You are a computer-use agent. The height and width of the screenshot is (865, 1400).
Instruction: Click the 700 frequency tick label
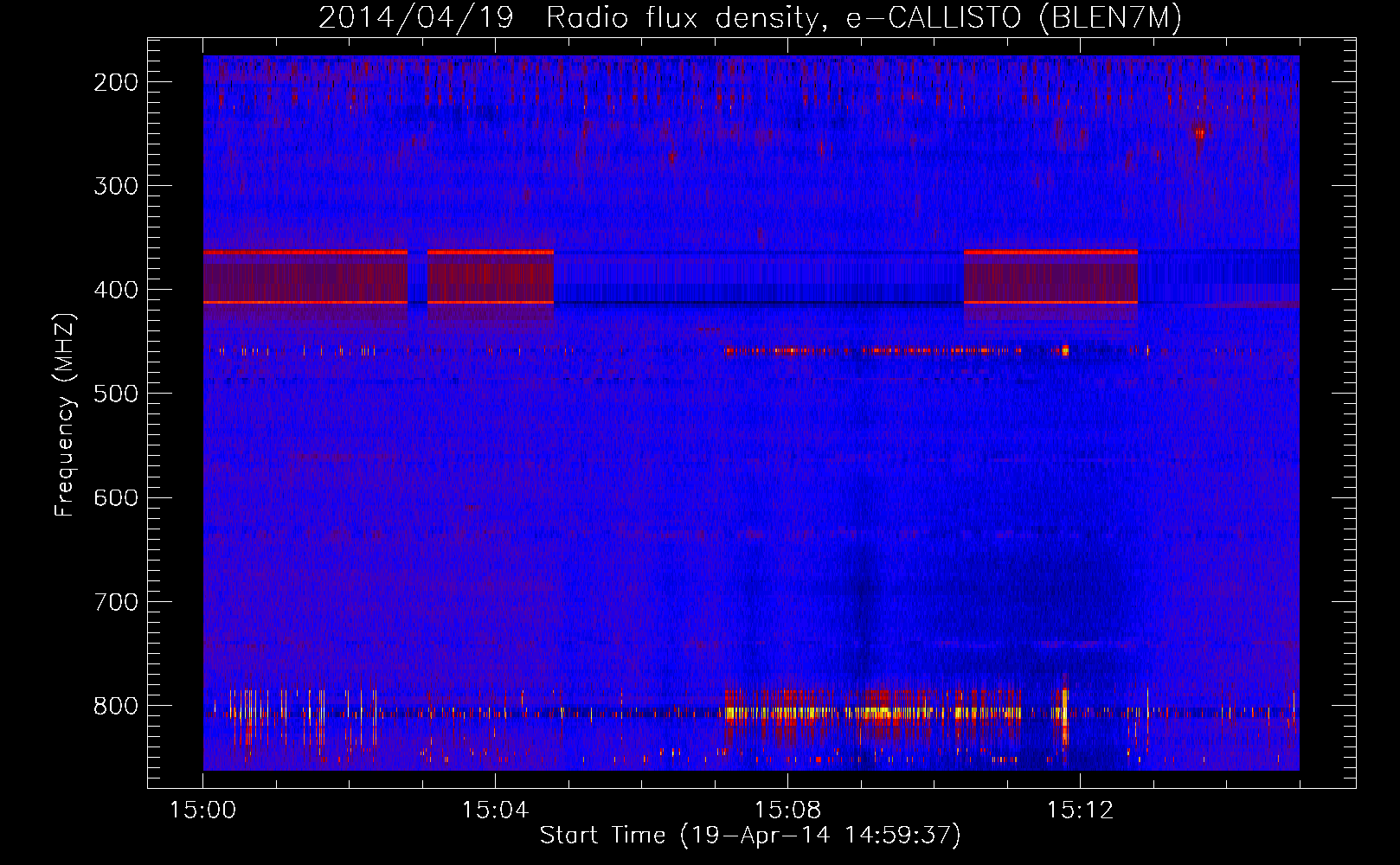[x=116, y=601]
